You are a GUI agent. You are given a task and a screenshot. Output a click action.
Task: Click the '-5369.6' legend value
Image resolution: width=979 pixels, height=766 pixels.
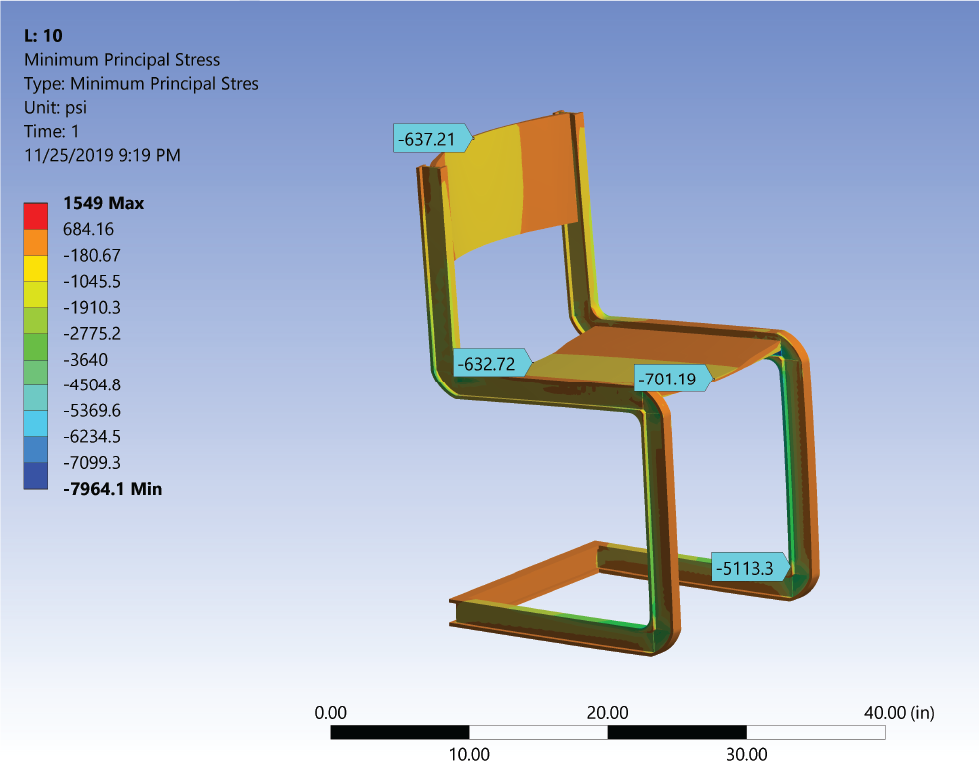[x=92, y=411]
